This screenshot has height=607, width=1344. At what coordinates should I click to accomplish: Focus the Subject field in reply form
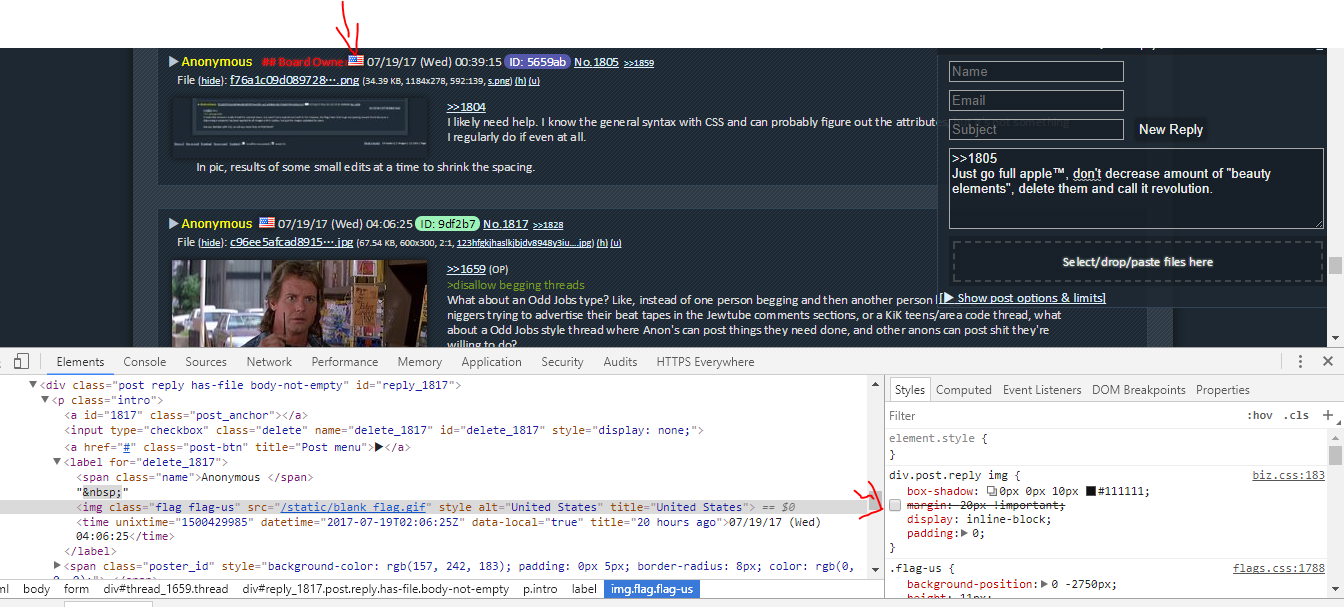1036,129
